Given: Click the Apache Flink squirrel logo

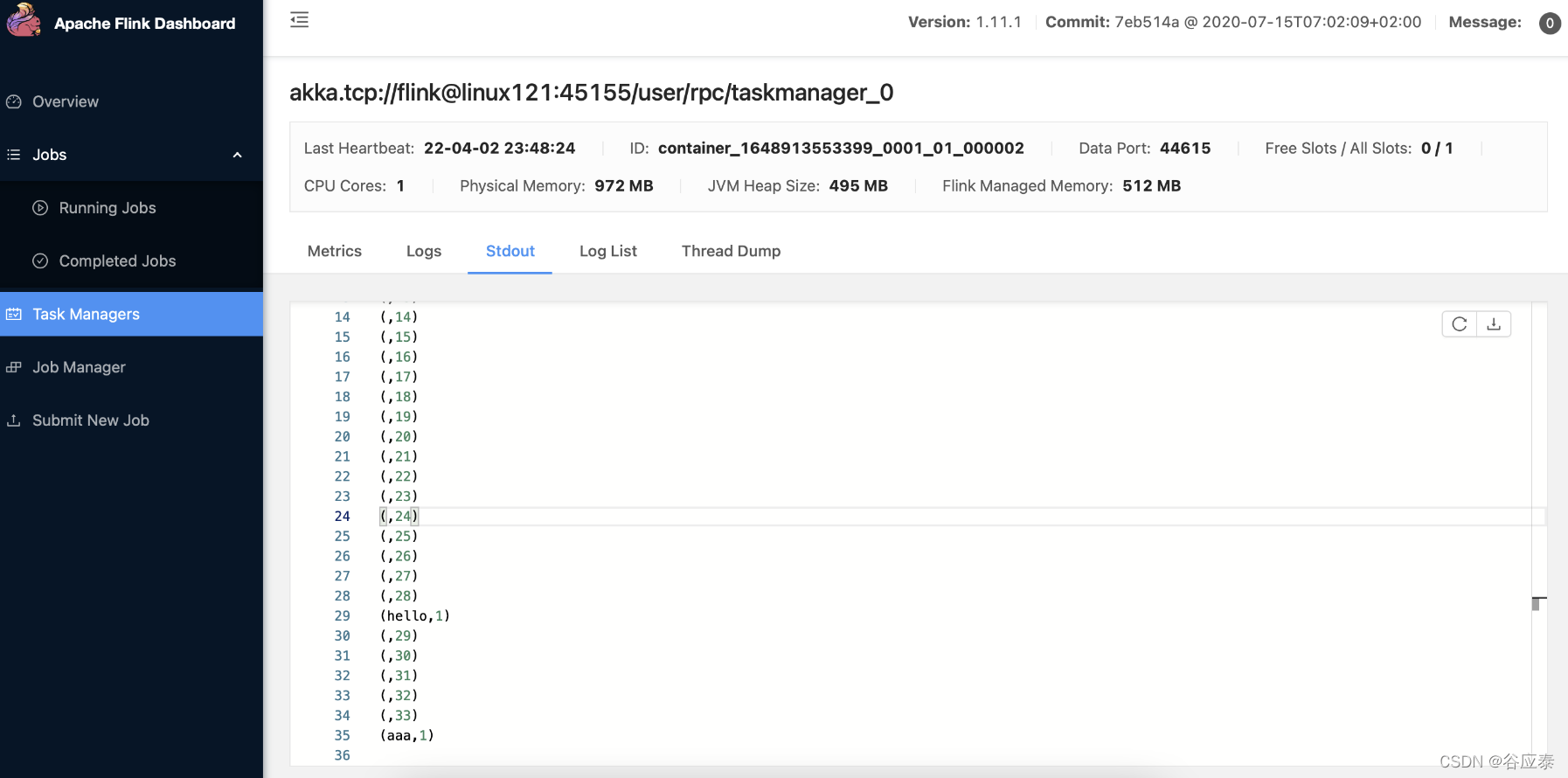Looking at the screenshot, I should point(24,21).
